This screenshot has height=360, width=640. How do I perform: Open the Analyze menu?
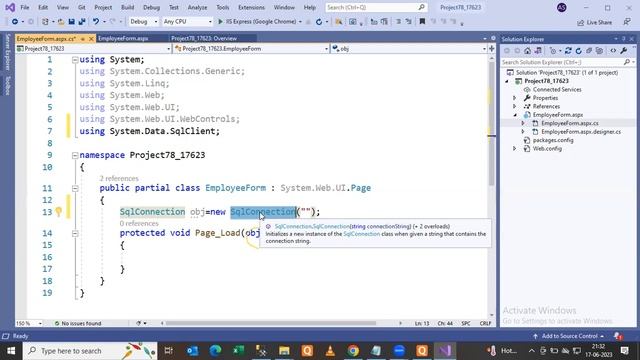[197, 7]
